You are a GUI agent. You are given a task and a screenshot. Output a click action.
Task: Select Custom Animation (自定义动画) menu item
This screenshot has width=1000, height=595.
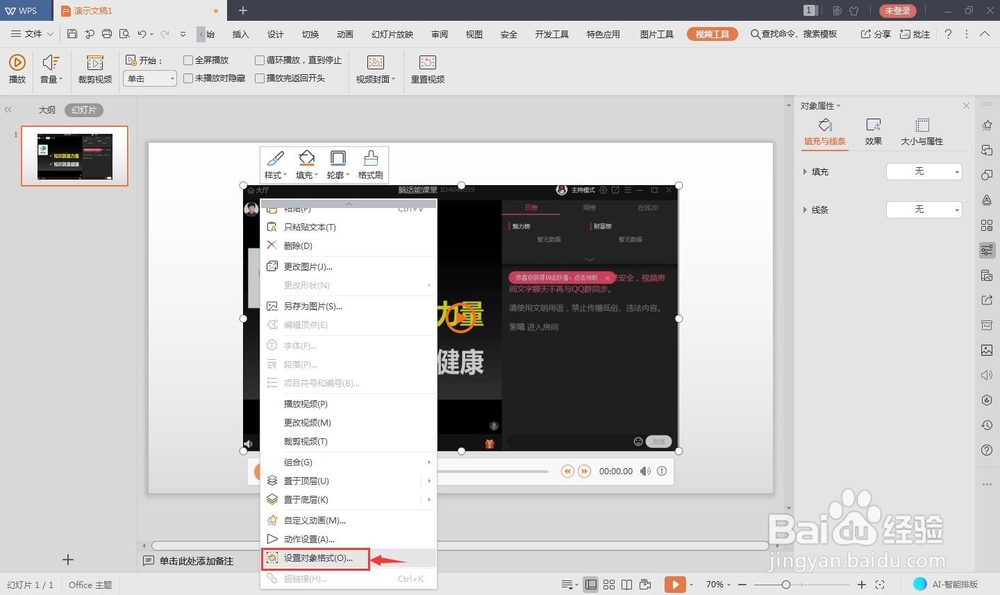point(349,520)
